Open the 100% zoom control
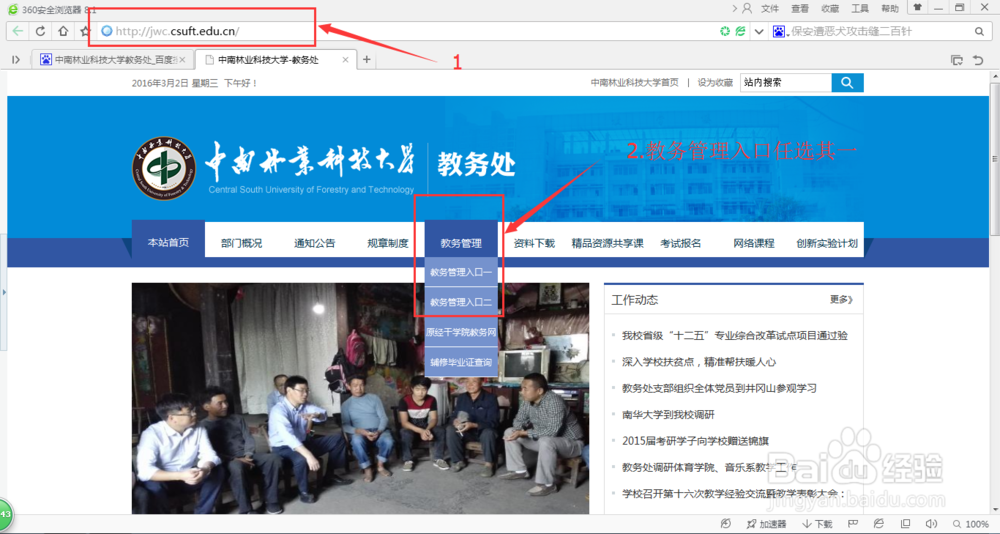 pos(971,524)
